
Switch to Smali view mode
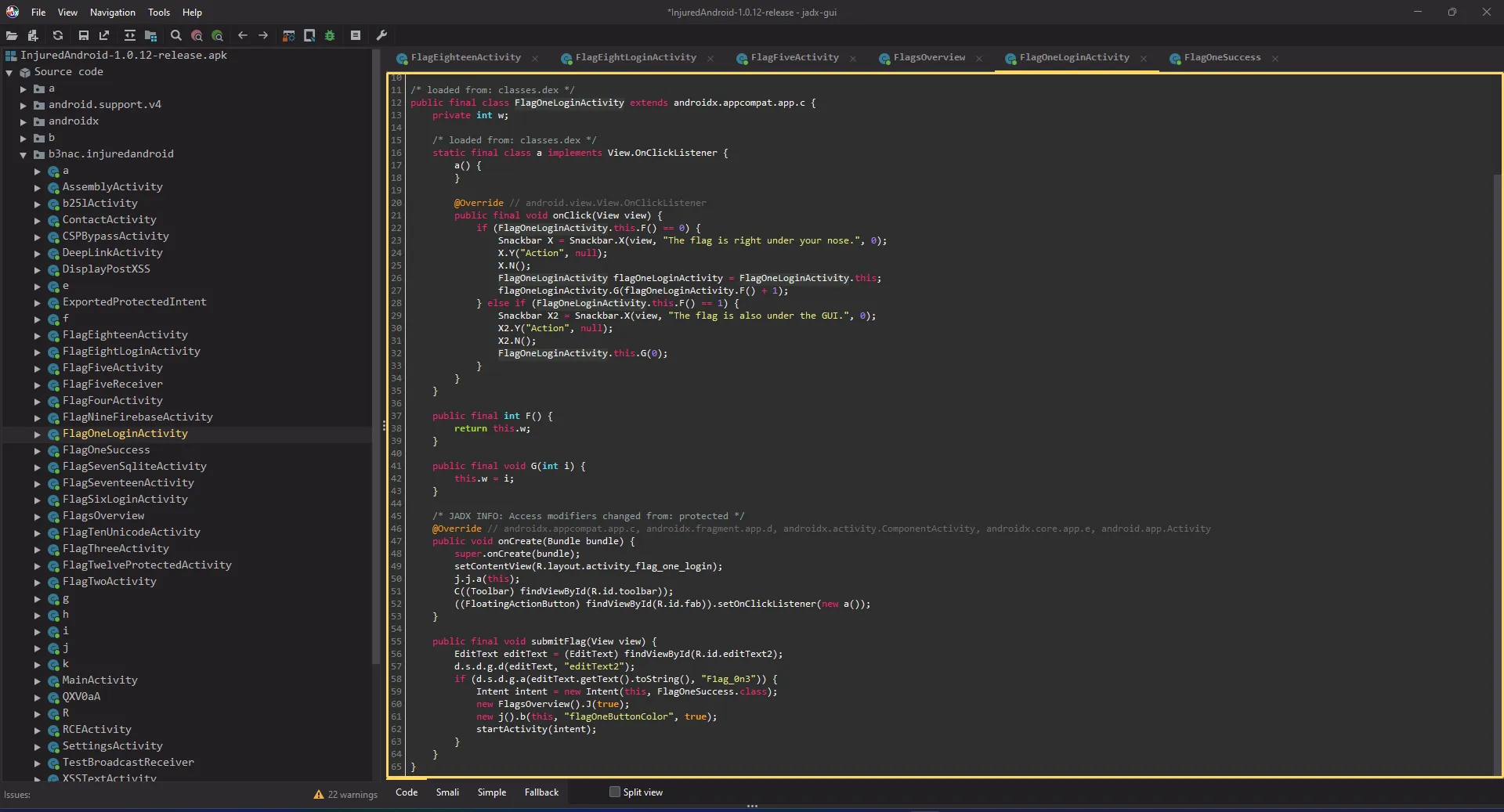coord(447,792)
